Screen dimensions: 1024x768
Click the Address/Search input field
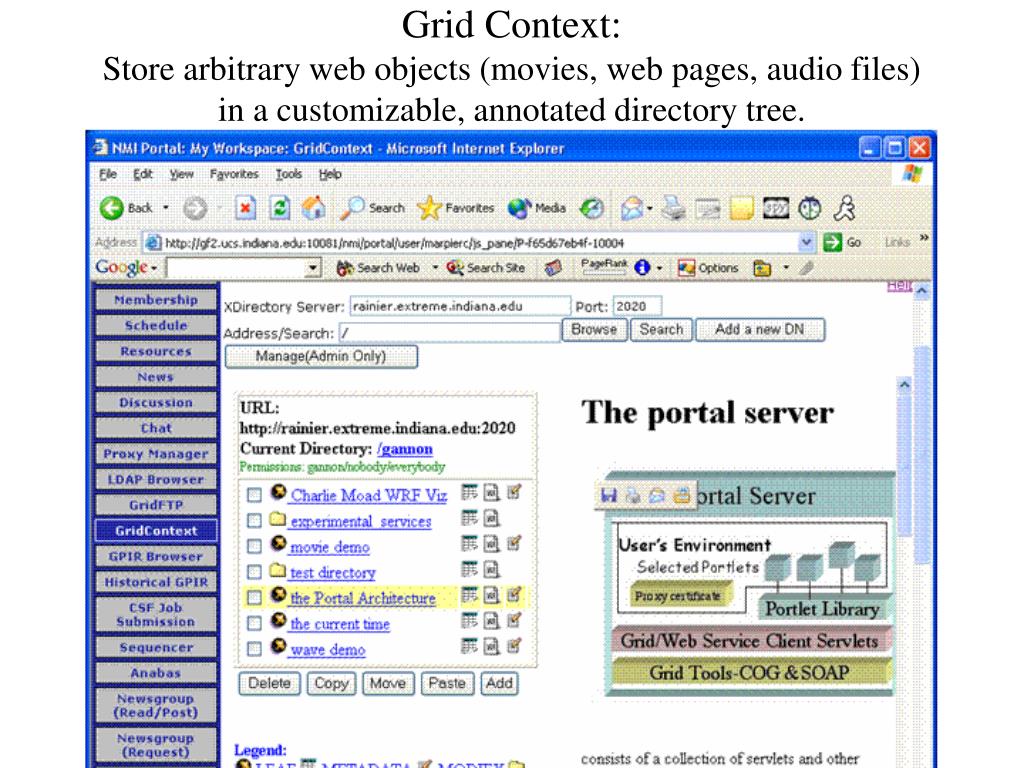click(x=449, y=332)
